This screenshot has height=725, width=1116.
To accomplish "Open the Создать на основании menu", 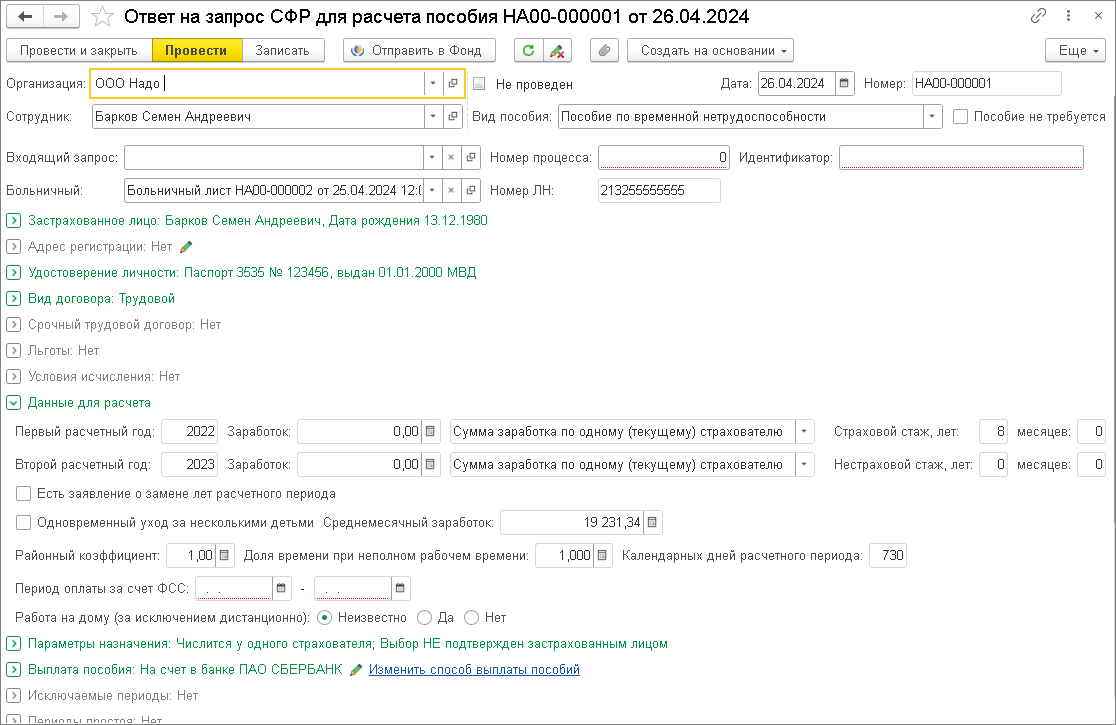I will point(710,51).
